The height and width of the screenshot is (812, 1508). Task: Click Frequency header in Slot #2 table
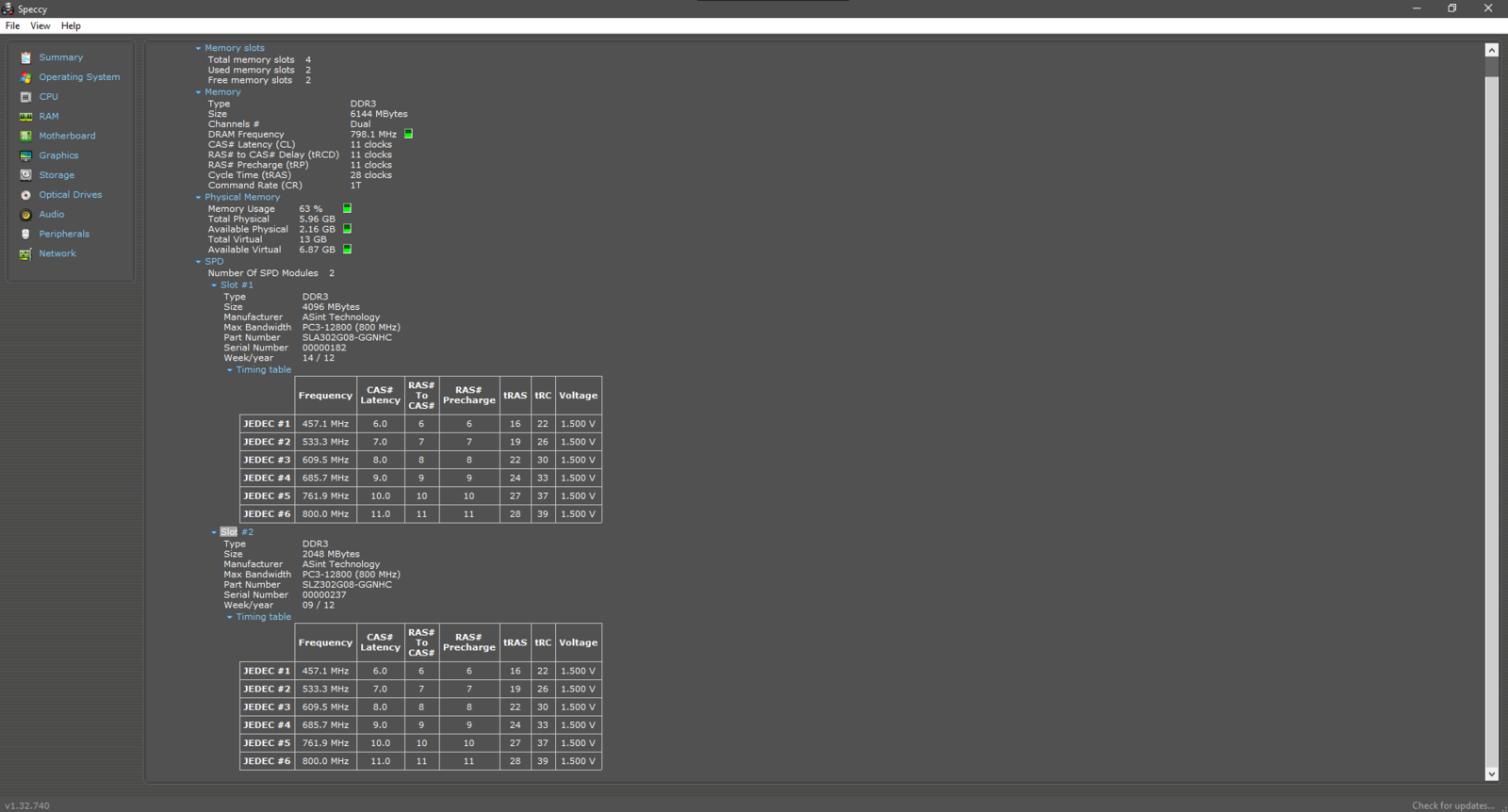point(325,642)
